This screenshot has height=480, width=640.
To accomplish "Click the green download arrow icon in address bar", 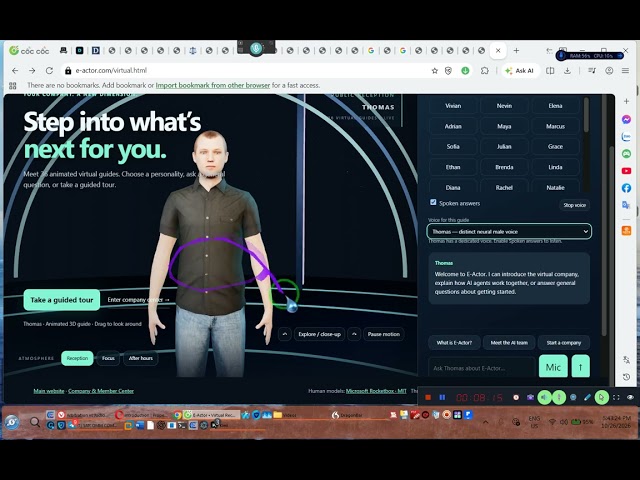I will (x=465, y=71).
